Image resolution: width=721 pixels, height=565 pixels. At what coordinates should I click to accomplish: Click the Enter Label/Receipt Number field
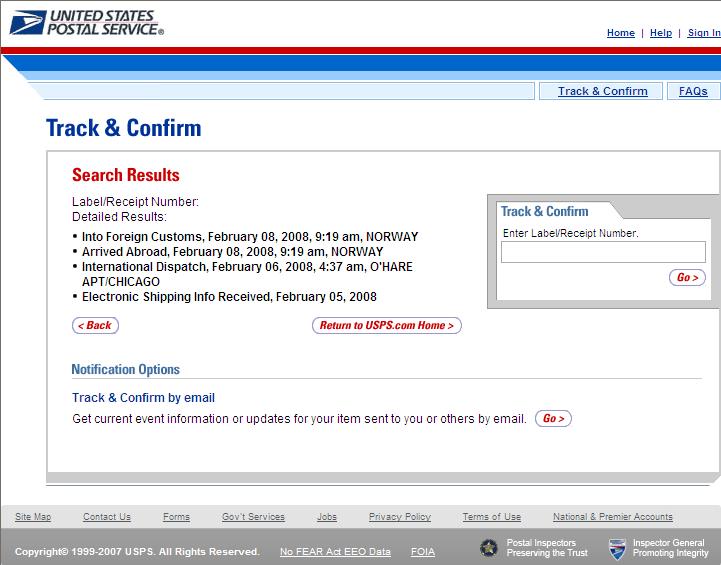pos(603,252)
